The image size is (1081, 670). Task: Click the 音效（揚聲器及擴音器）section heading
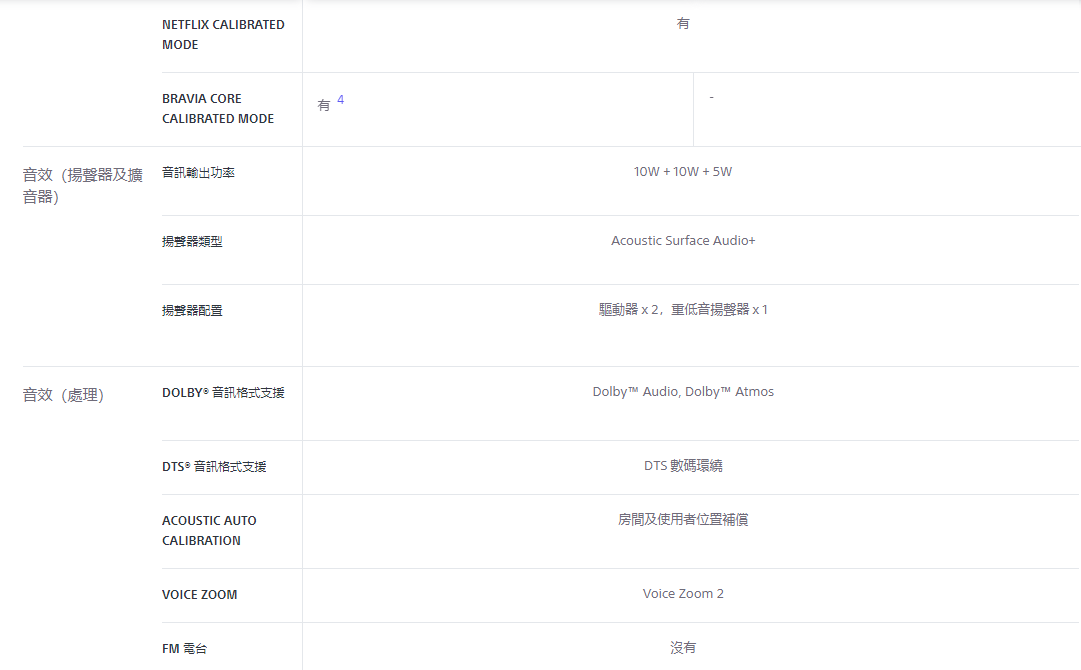[x=82, y=185]
